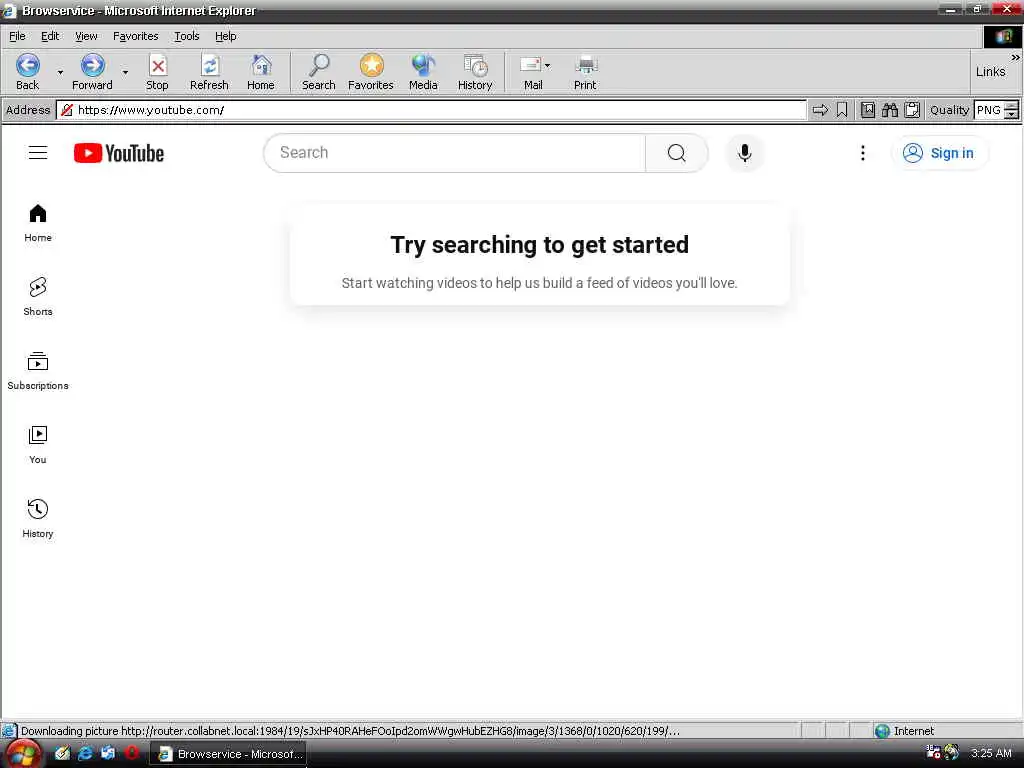The width and height of the screenshot is (1024, 768).
Task: Click the YouTube magnifier search button
Action: coord(677,153)
